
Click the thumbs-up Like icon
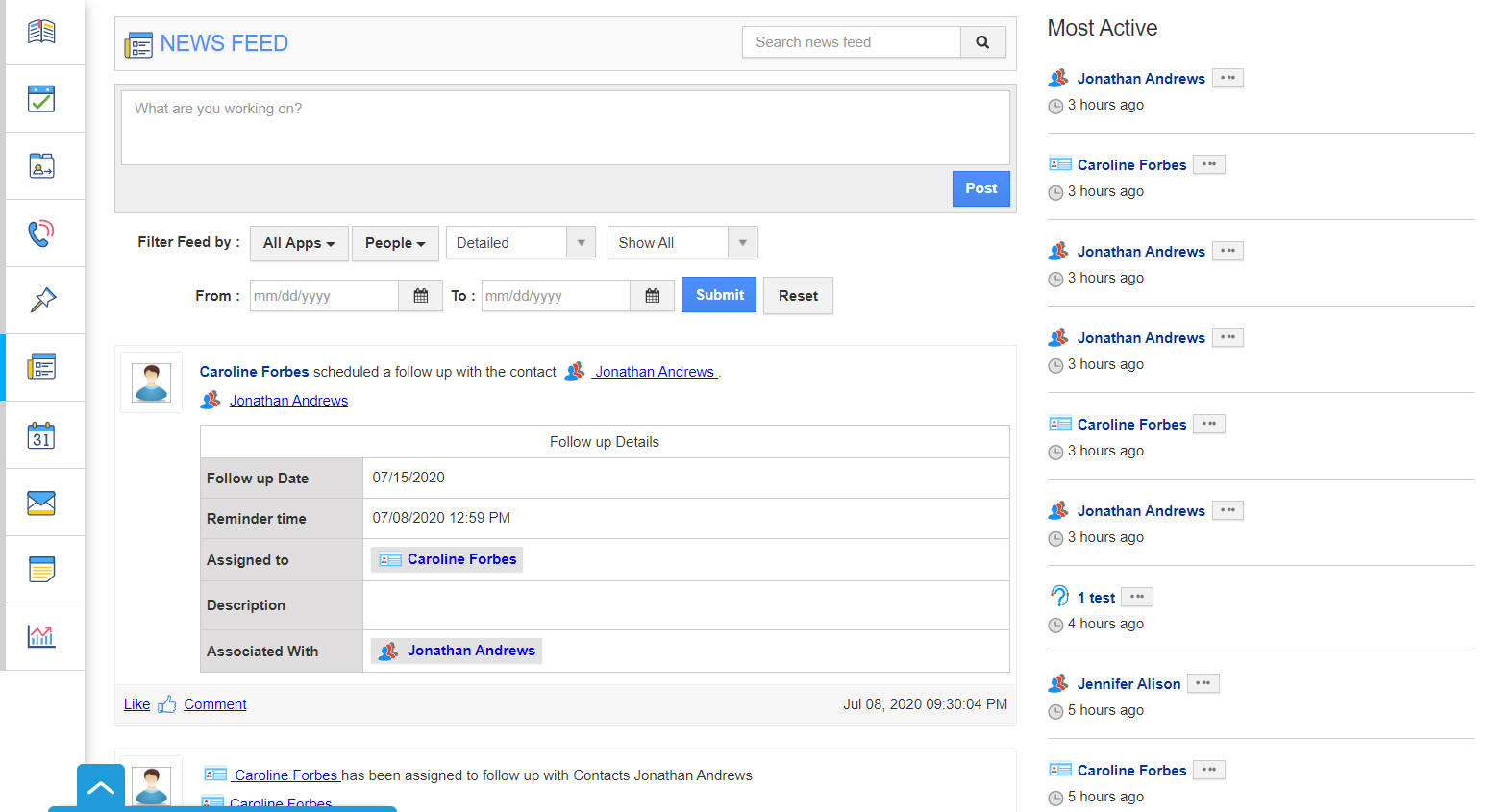coord(167,704)
